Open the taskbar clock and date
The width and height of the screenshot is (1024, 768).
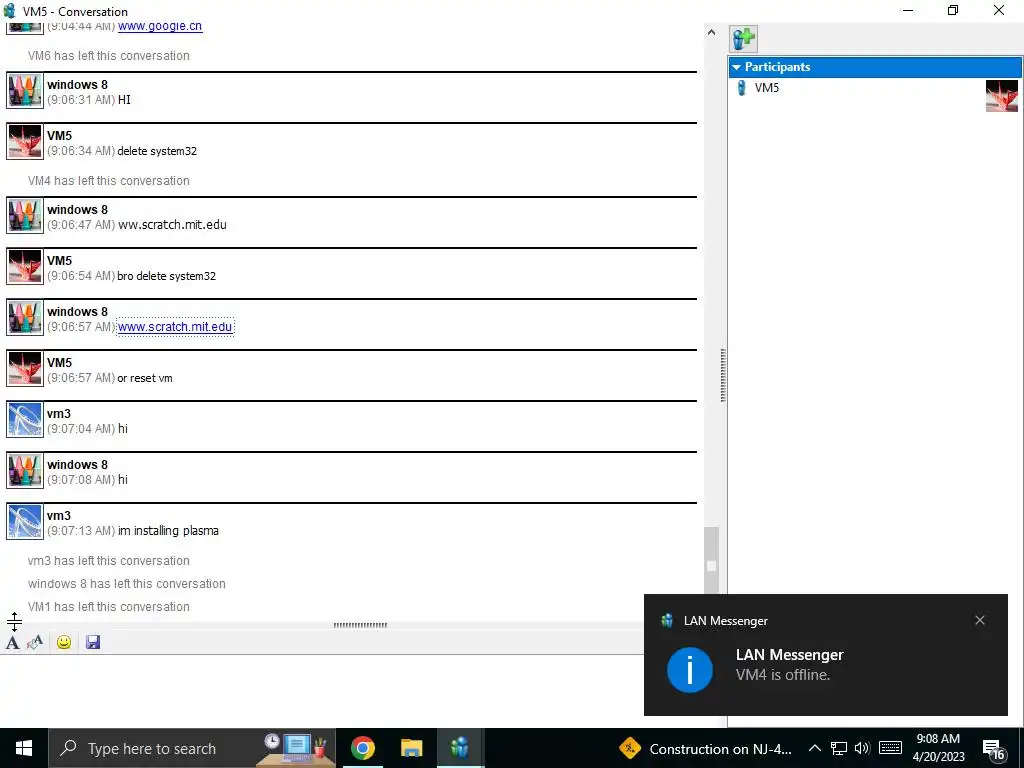click(x=938, y=748)
